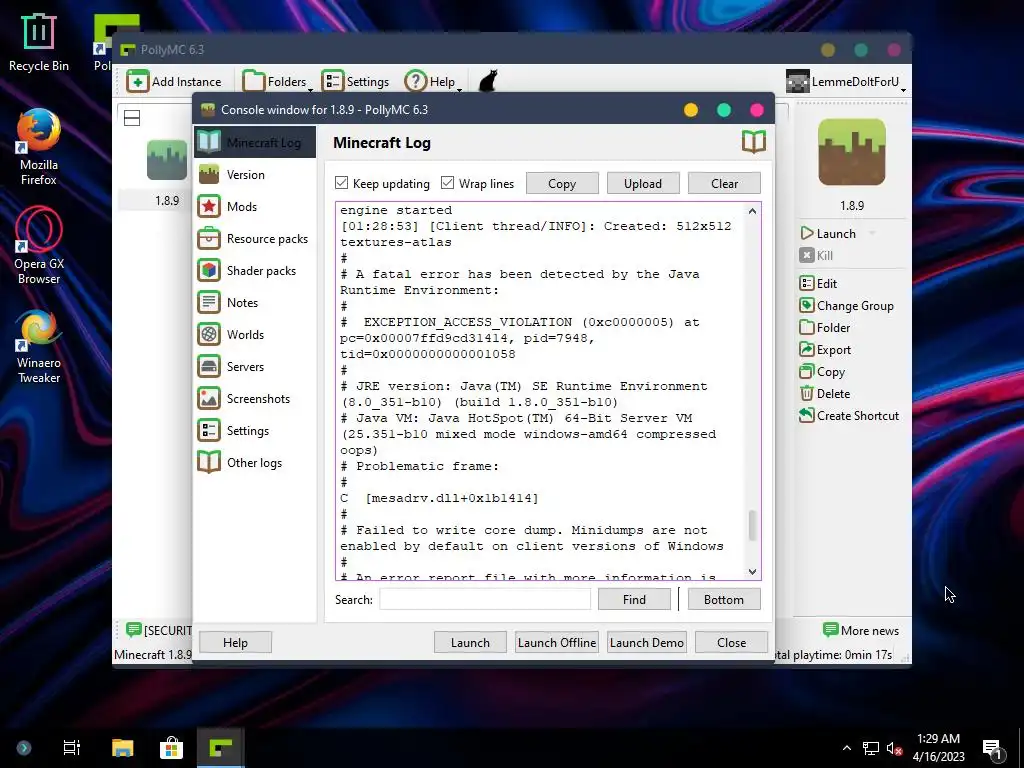The width and height of the screenshot is (1024, 768).
Task: Open the LemmeDoItForU account dropdown
Action: click(846, 82)
